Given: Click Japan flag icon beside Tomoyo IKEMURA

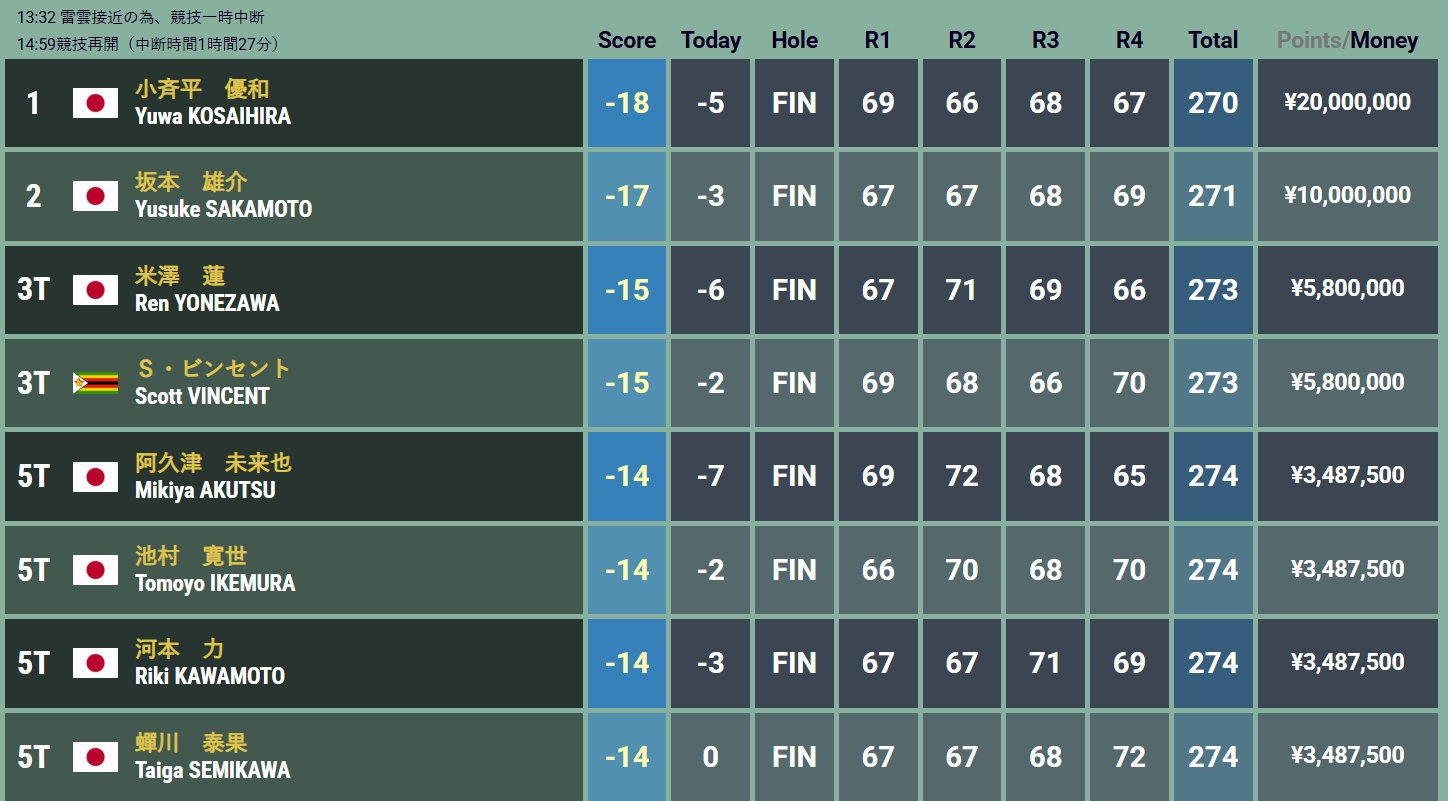Looking at the screenshot, I should (95, 570).
